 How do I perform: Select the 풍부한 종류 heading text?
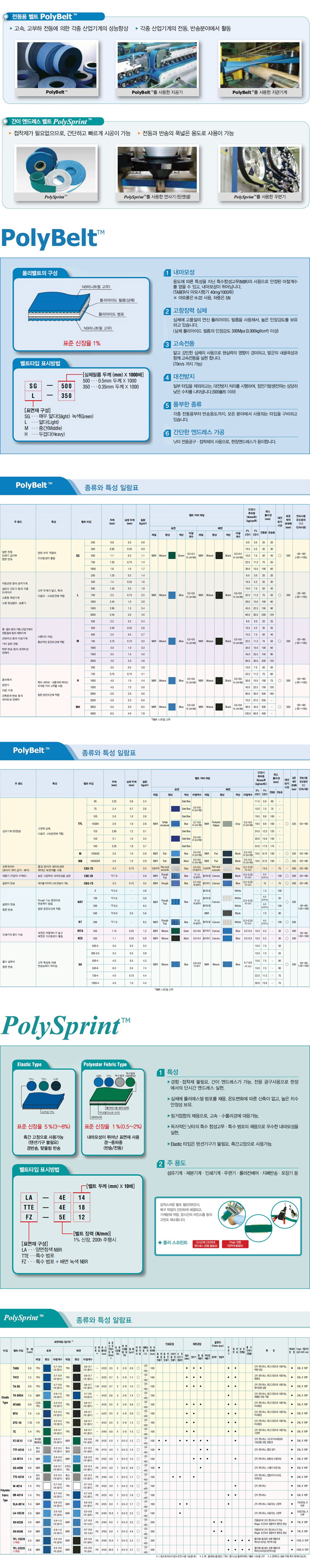point(187,404)
